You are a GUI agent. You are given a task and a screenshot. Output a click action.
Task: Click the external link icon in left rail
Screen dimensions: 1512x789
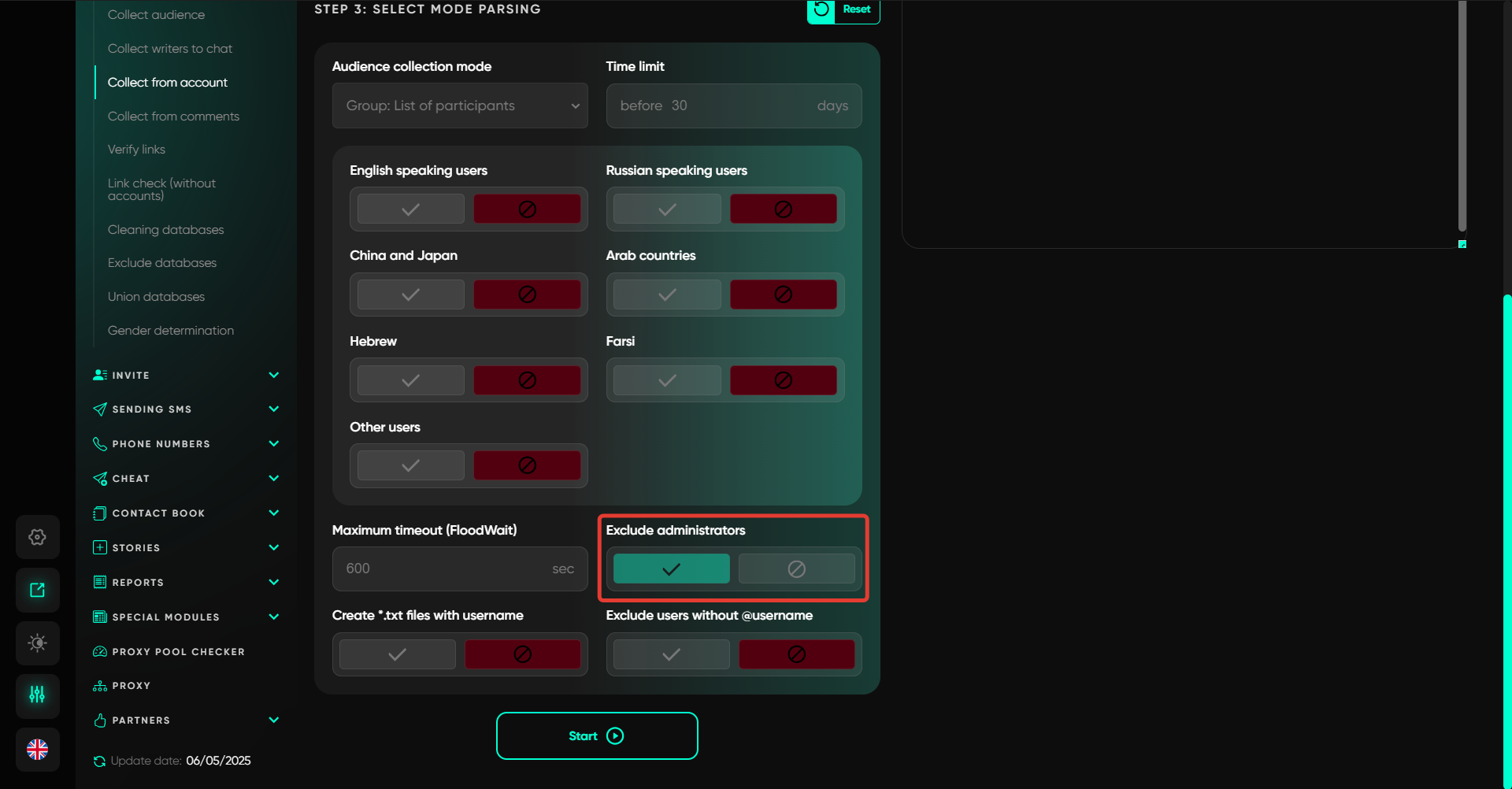37,590
